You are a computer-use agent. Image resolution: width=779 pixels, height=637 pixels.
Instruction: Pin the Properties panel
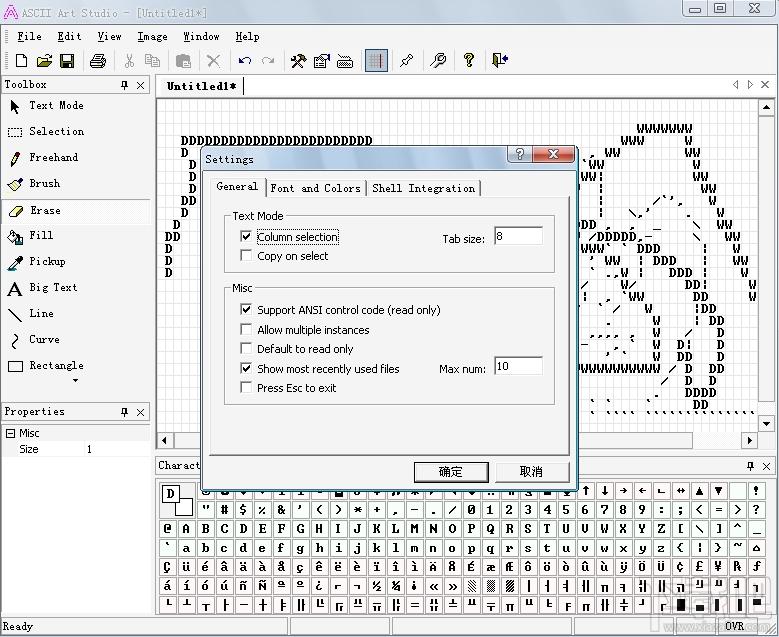pyautogui.click(x=124, y=412)
